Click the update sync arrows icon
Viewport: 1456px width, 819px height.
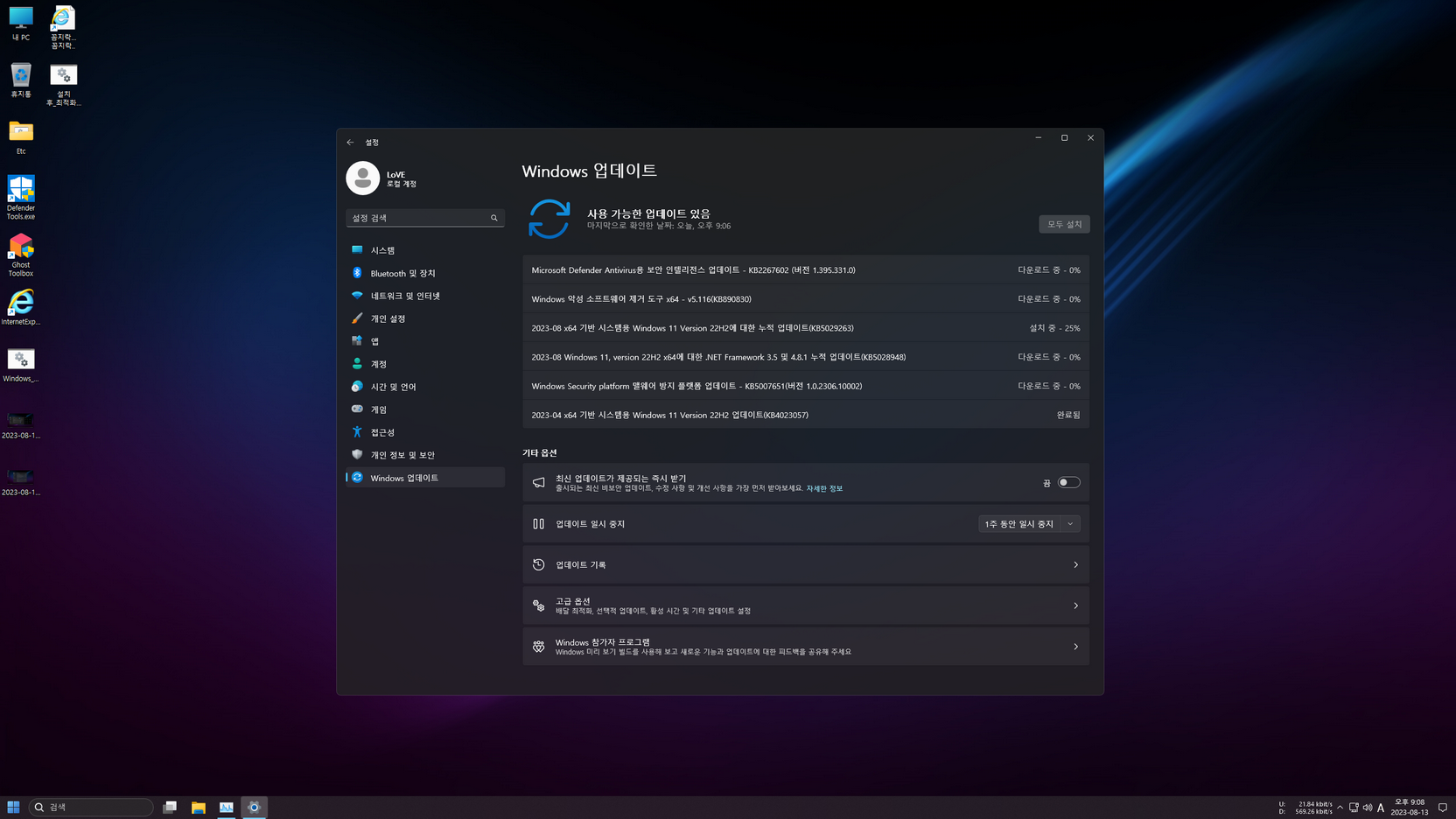(x=549, y=219)
